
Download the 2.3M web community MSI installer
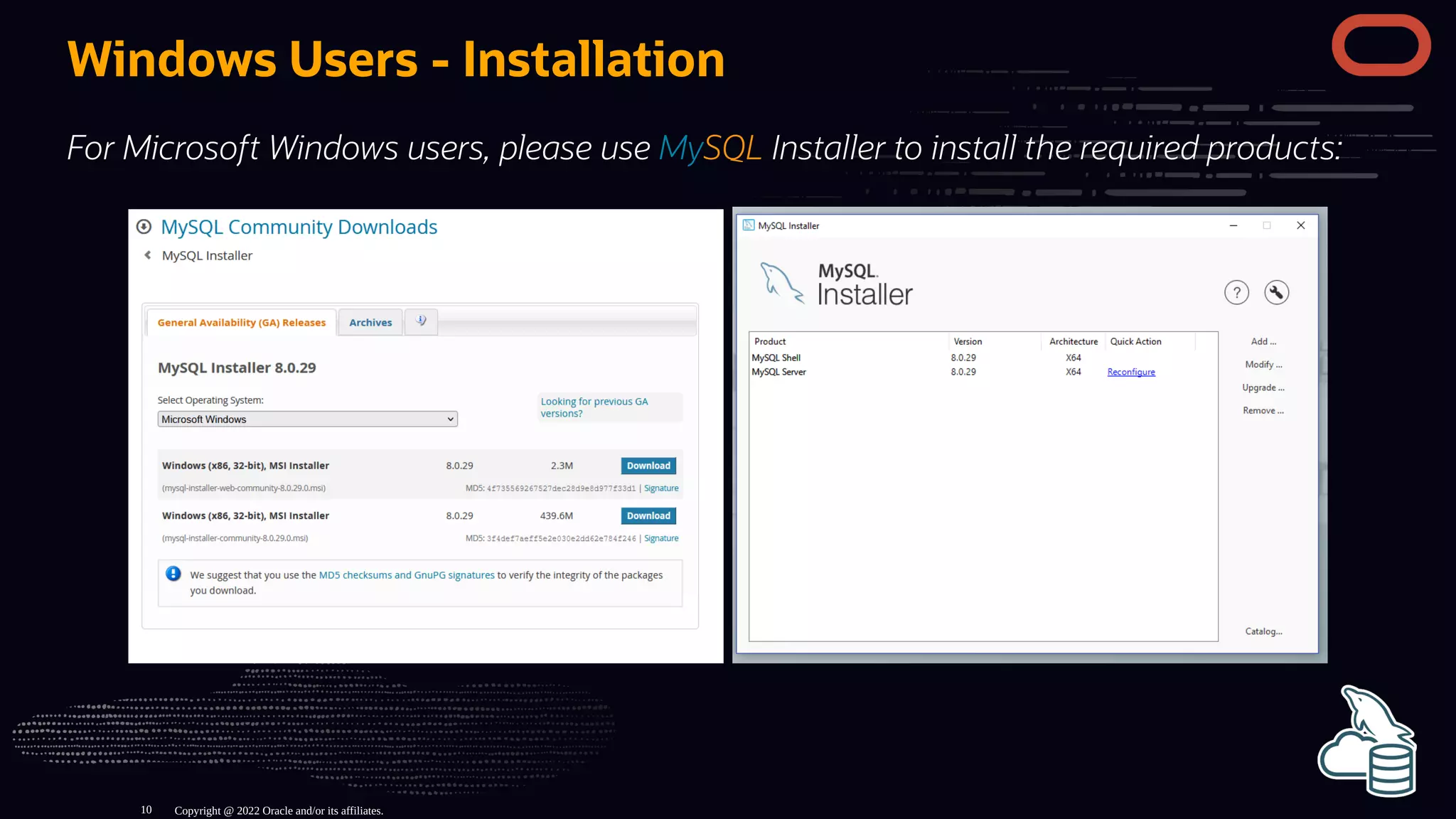point(648,466)
